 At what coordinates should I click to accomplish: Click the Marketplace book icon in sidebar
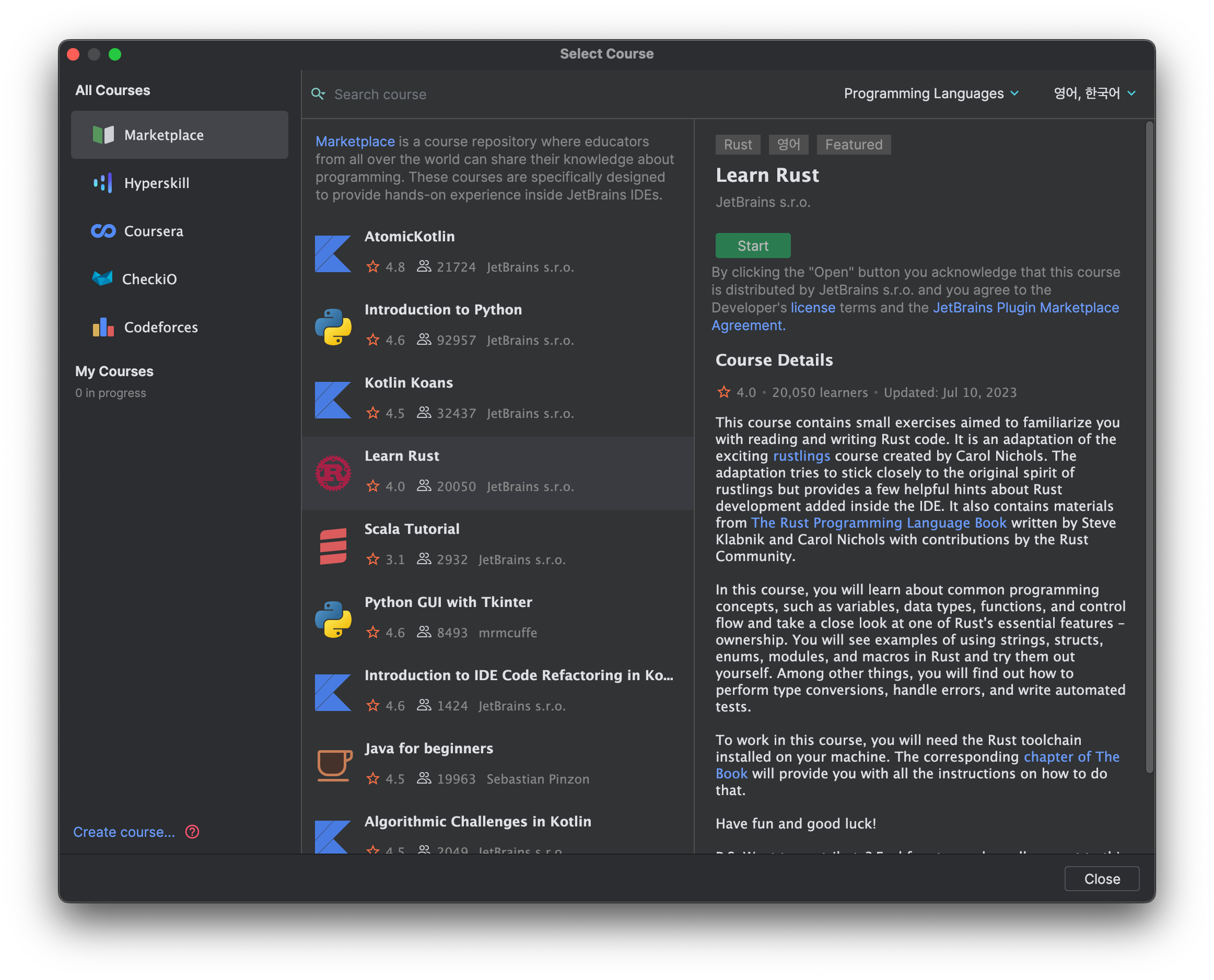[x=103, y=135]
